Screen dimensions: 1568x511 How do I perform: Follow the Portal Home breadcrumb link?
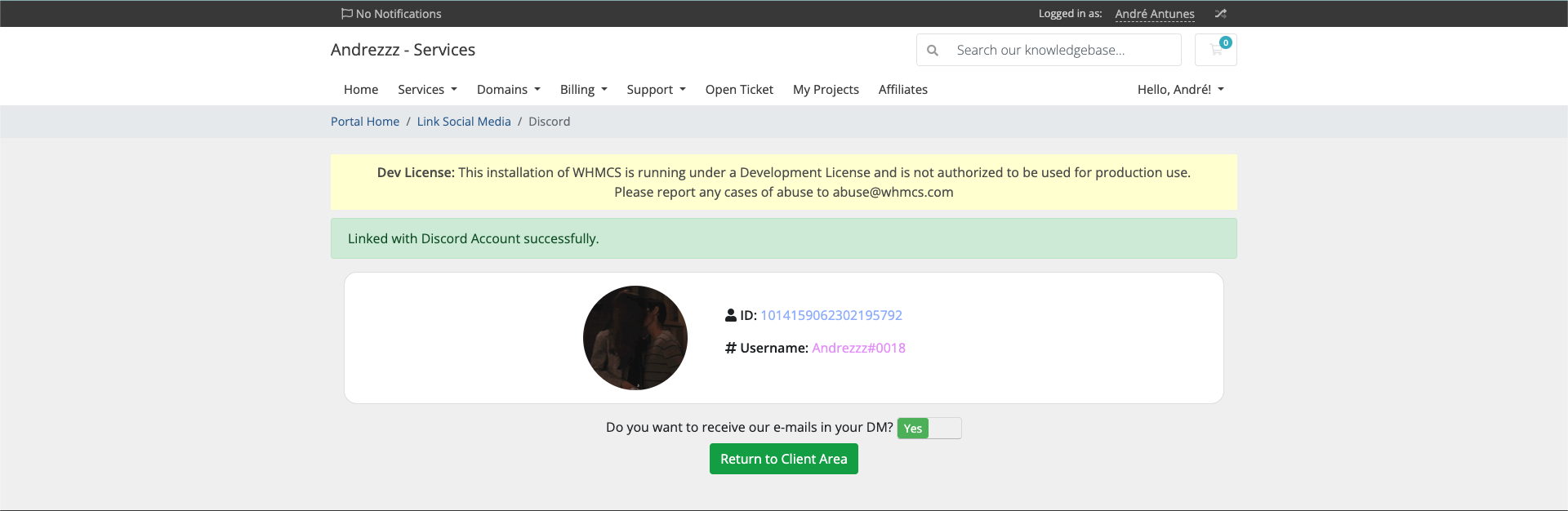point(365,122)
